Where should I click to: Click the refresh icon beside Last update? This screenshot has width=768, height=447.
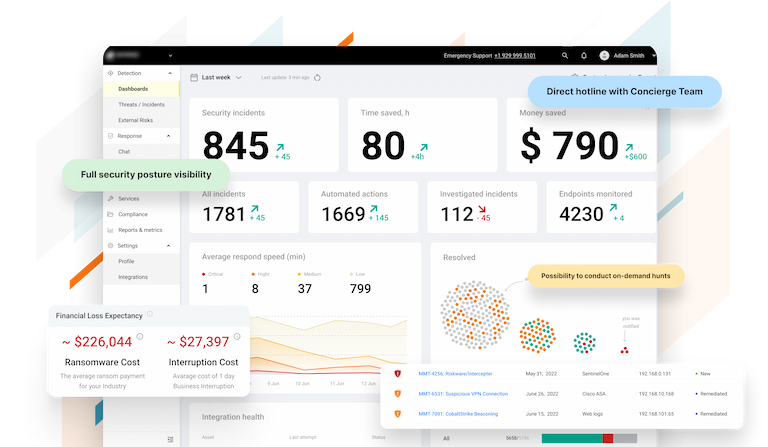coord(317,77)
